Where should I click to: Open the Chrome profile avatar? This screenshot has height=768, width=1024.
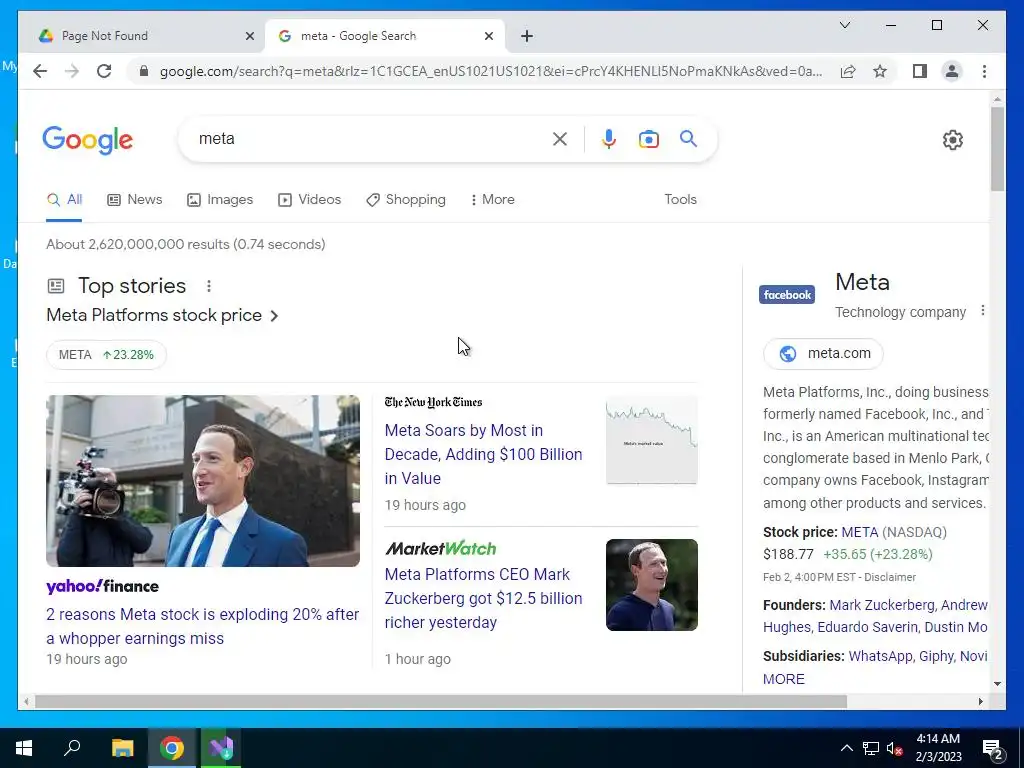coord(952,71)
